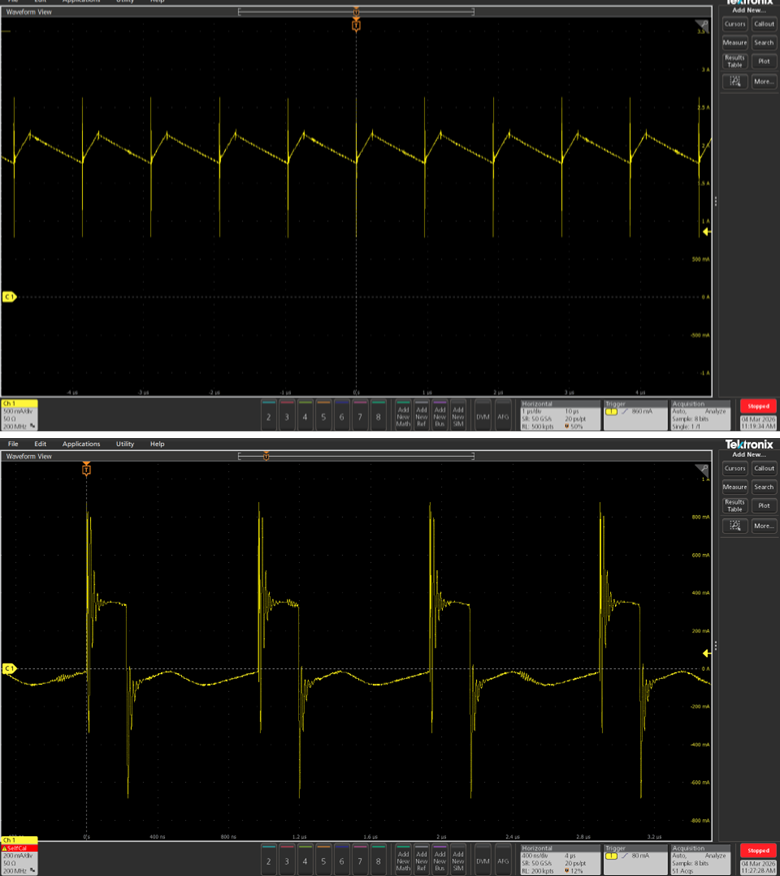Click the Measure button in lower scope
This screenshot has width=780, height=876.
735,487
